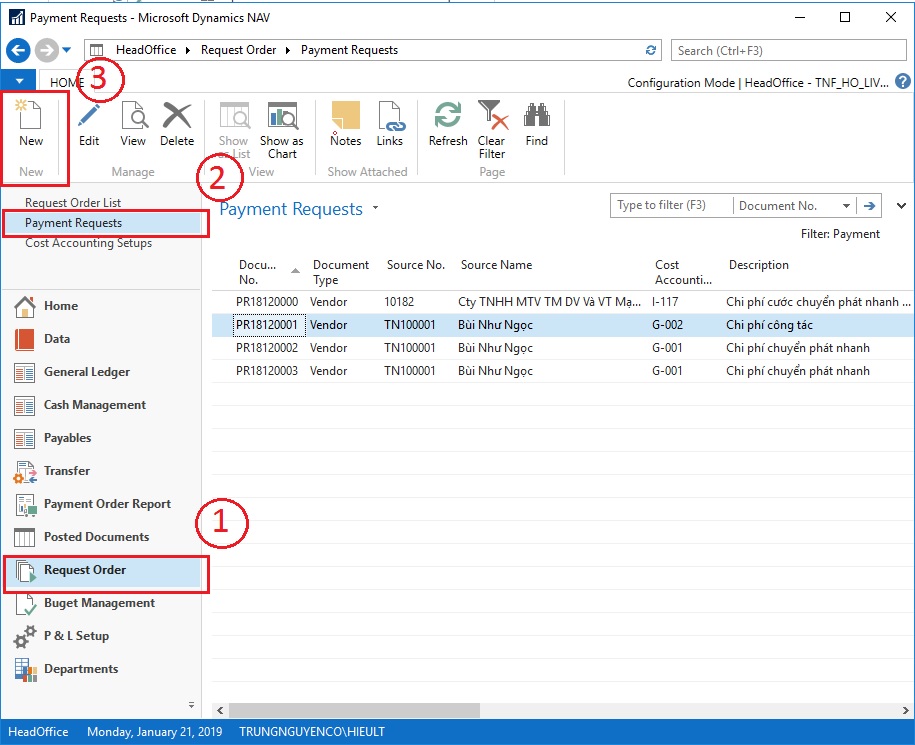Sort by Source No. column header

click(416, 265)
